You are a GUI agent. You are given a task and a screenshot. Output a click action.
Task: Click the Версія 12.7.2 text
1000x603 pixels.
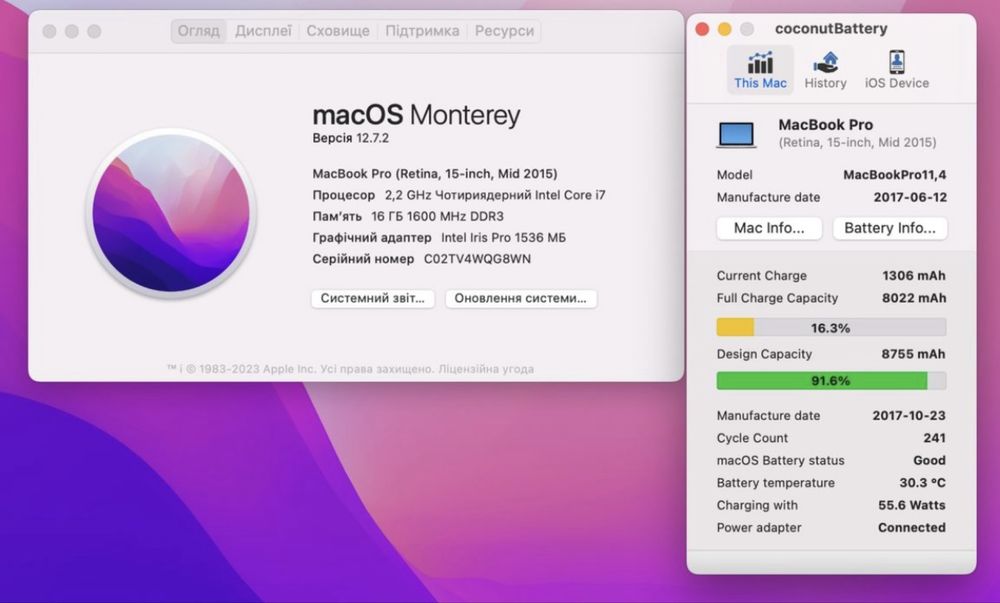[x=351, y=138]
